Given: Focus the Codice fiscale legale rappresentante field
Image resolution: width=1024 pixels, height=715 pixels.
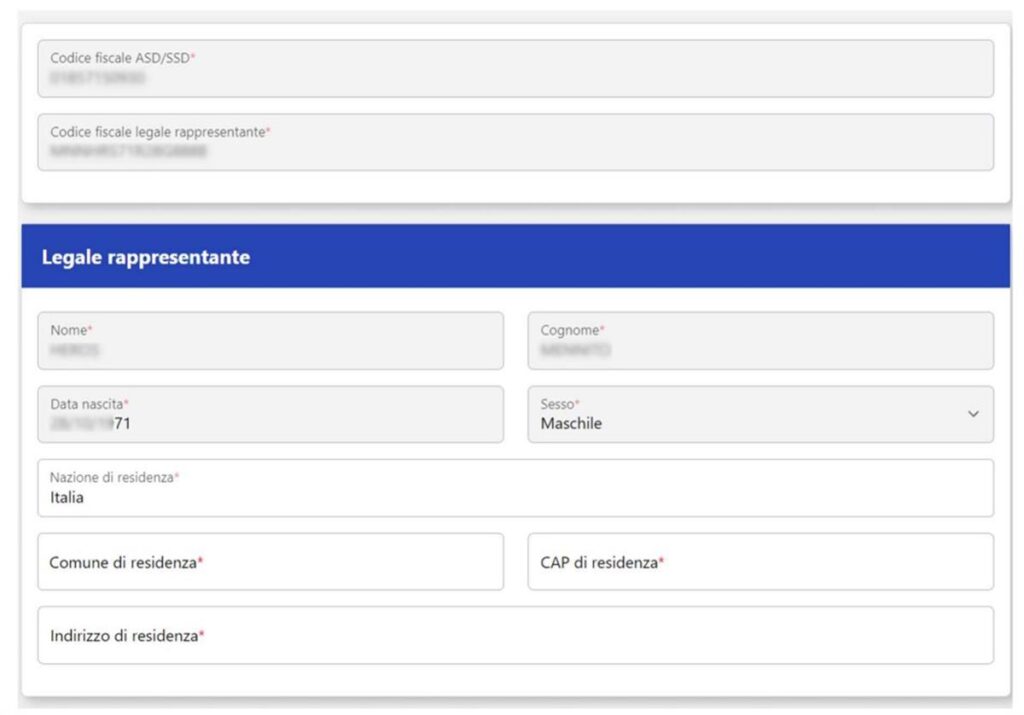Looking at the screenshot, I should coord(515,142).
